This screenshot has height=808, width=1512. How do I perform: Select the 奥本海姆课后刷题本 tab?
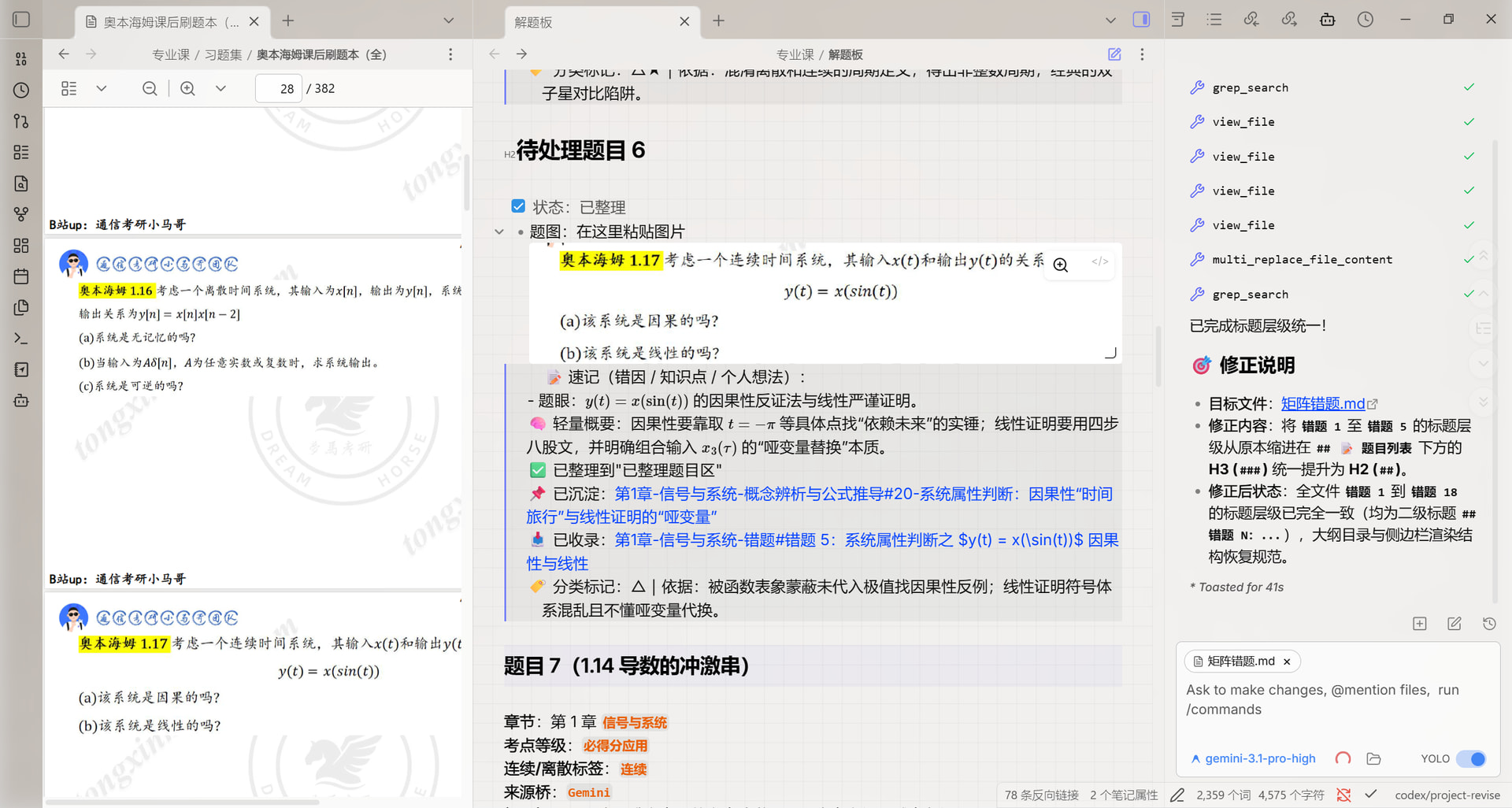coord(172,22)
